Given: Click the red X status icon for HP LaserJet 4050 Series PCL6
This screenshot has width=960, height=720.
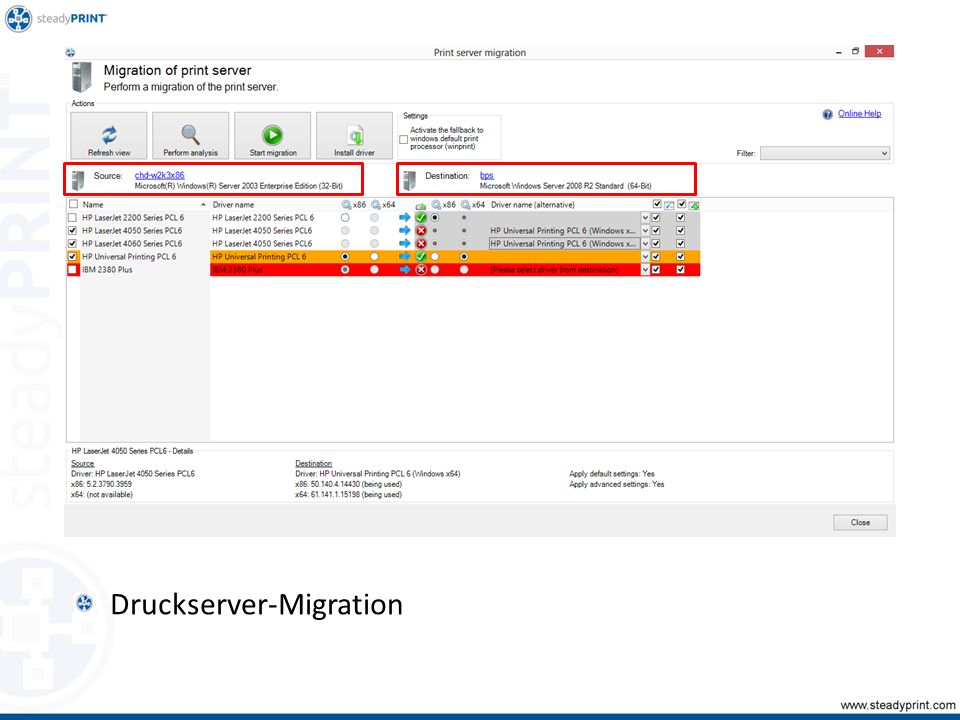Looking at the screenshot, I should (x=421, y=231).
